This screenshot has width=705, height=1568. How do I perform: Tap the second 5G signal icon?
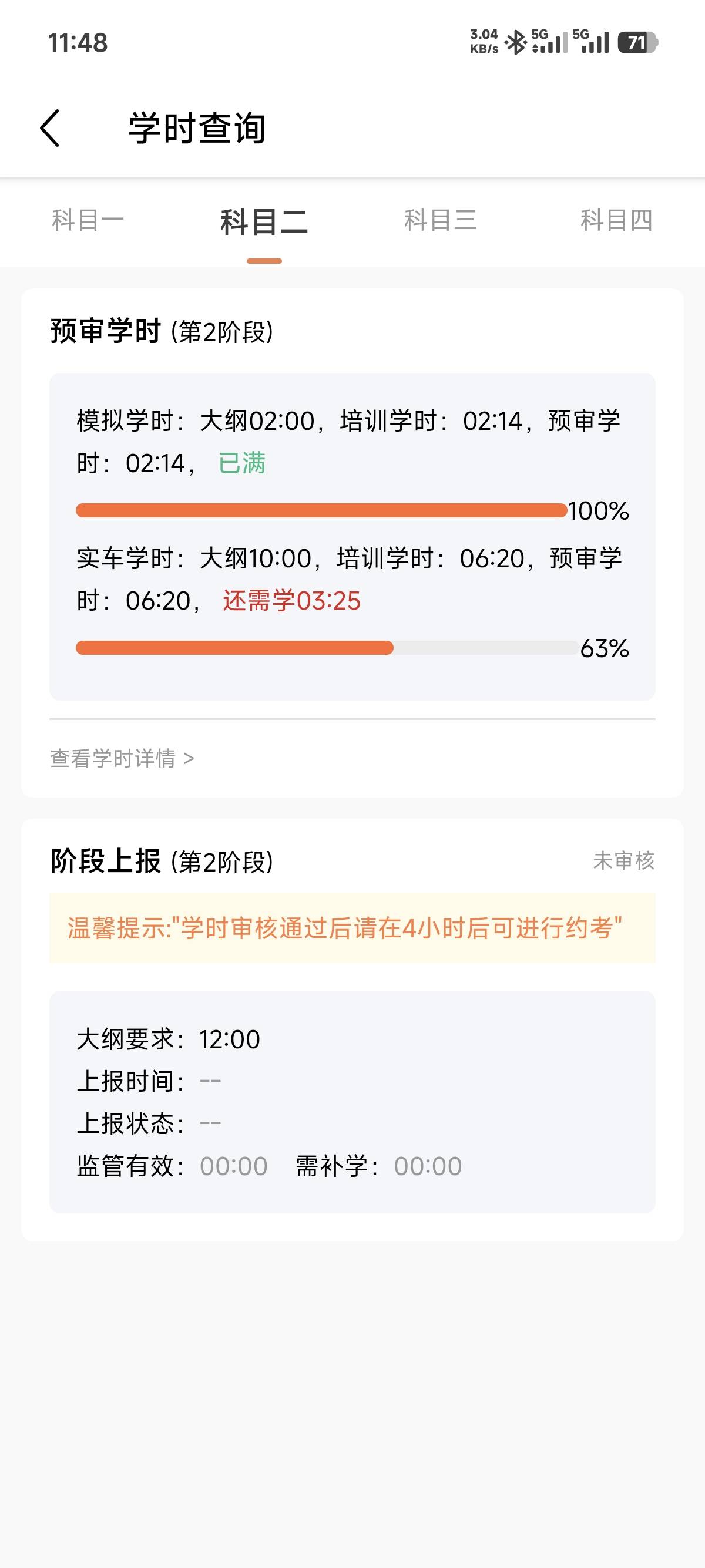point(590,41)
